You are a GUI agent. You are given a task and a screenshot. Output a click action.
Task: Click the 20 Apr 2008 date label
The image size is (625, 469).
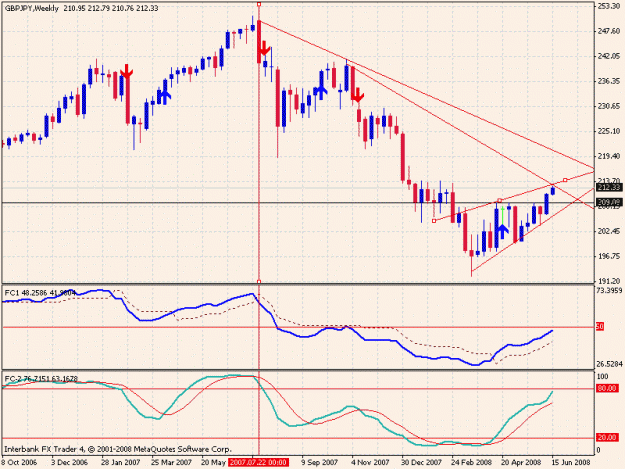click(521, 463)
